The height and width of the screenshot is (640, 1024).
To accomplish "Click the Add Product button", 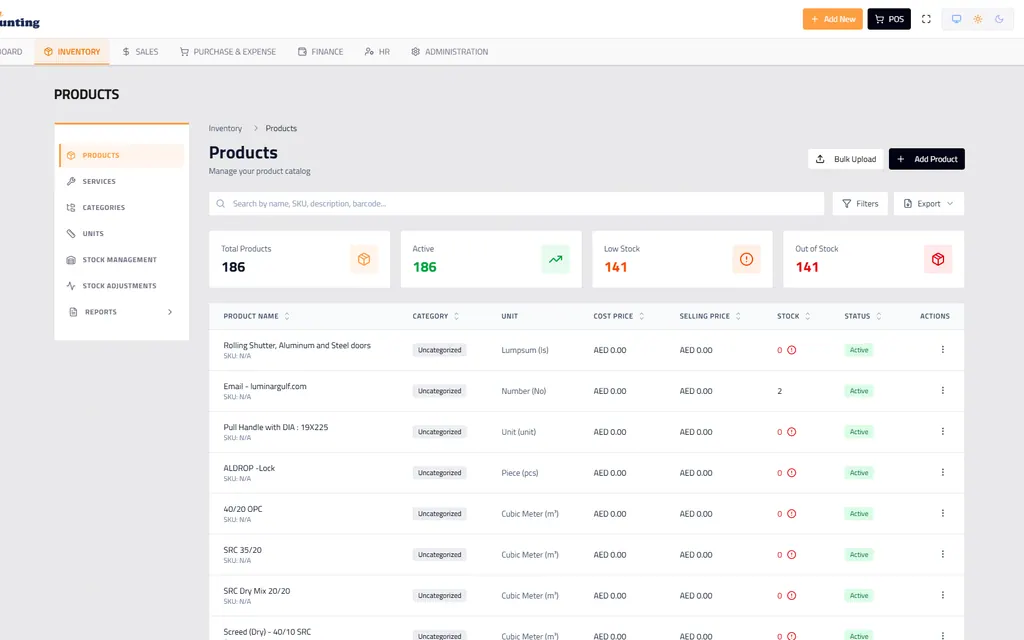I will click(927, 159).
